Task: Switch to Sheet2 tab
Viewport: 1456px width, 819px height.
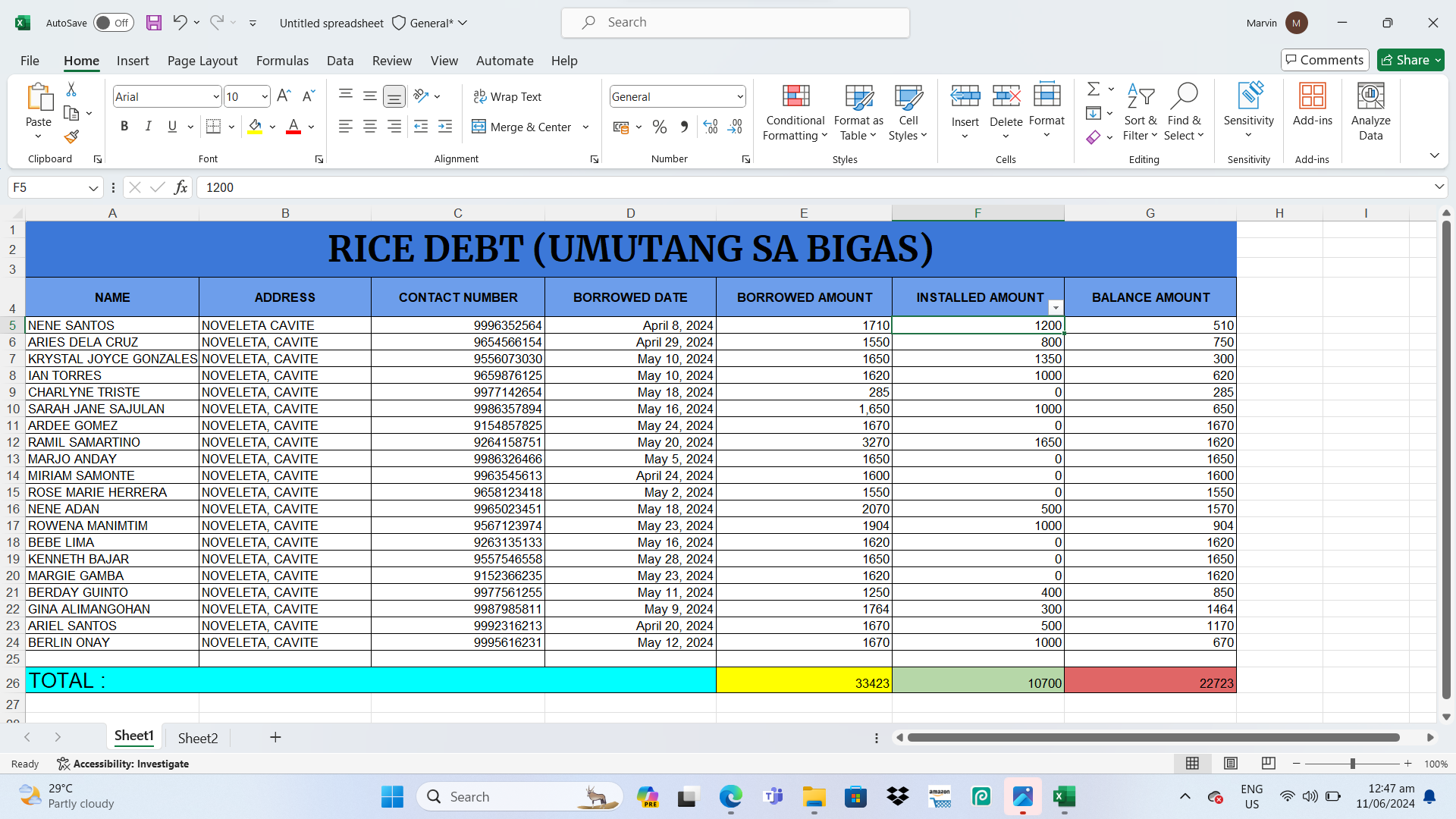Action: coord(198,738)
